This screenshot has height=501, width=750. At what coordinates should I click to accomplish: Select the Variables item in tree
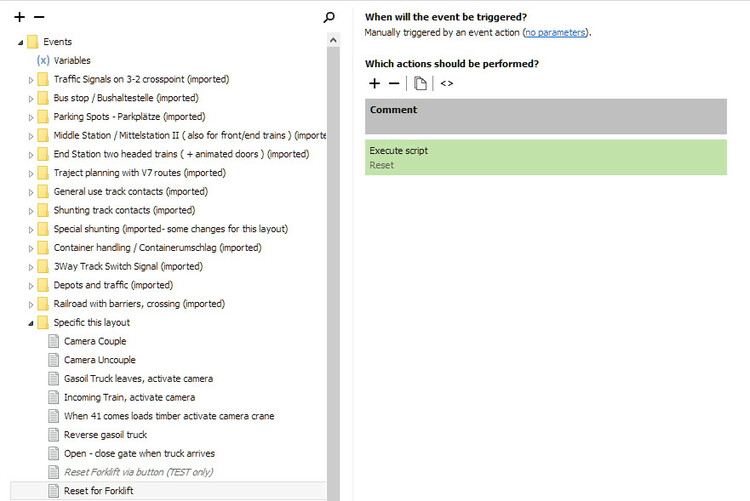(72, 60)
